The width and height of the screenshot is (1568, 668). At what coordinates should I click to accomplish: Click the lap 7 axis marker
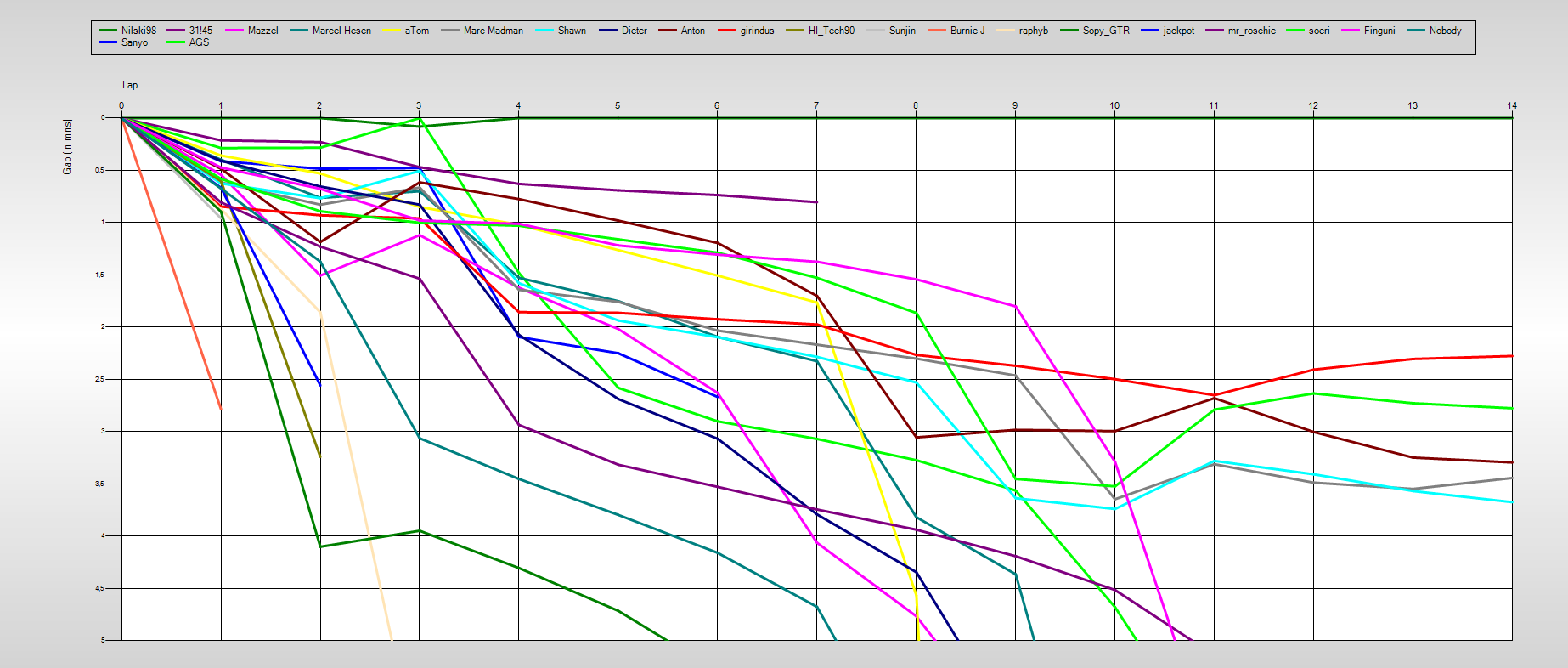coord(816,106)
